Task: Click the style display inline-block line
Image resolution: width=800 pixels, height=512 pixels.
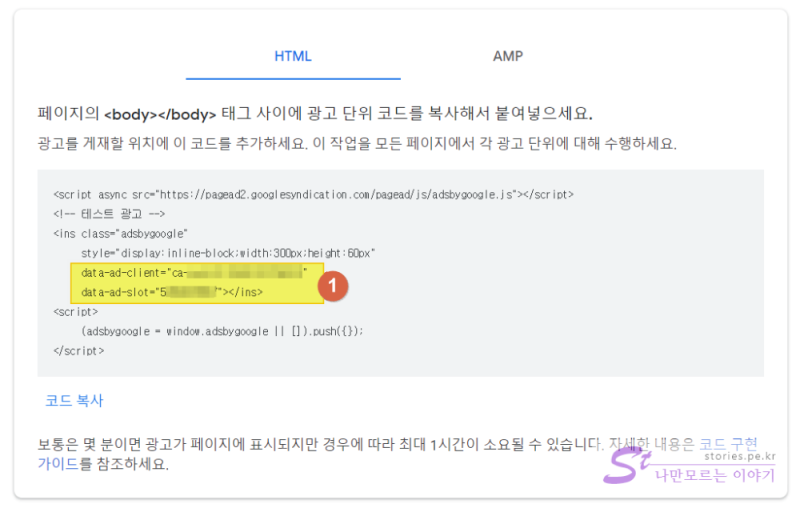Action: click(x=228, y=253)
